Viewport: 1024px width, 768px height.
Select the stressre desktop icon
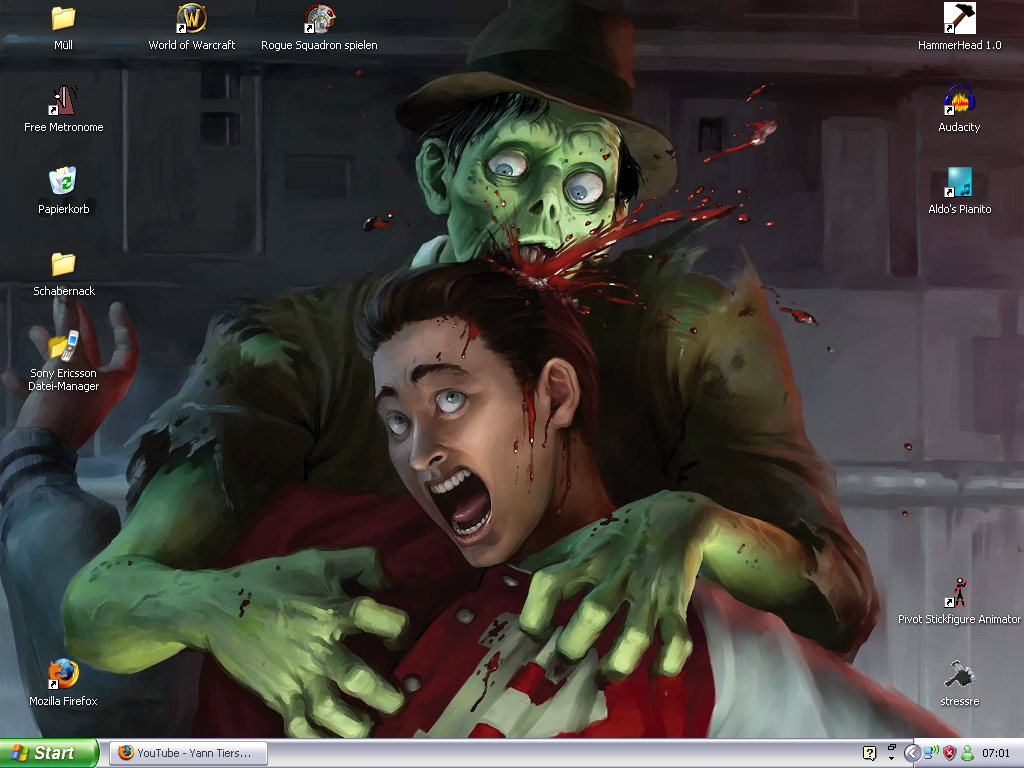pyautogui.click(x=959, y=675)
